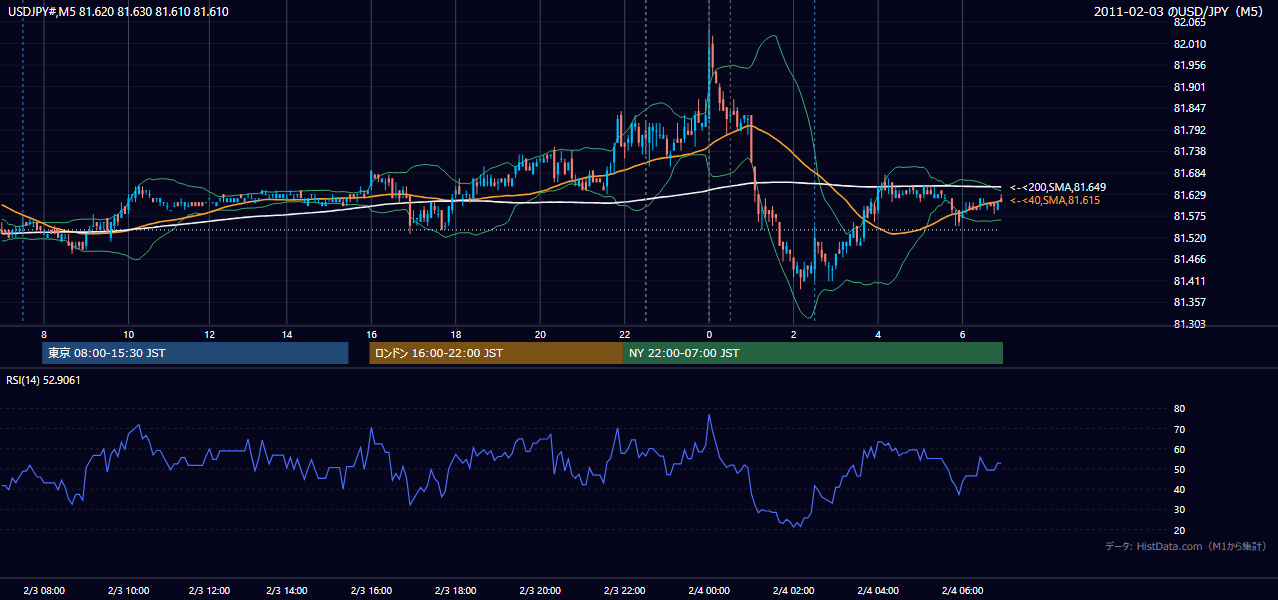Viewport: 1278px width, 600px height.
Task: Click RSI scale value 70
Action: click(x=1179, y=429)
